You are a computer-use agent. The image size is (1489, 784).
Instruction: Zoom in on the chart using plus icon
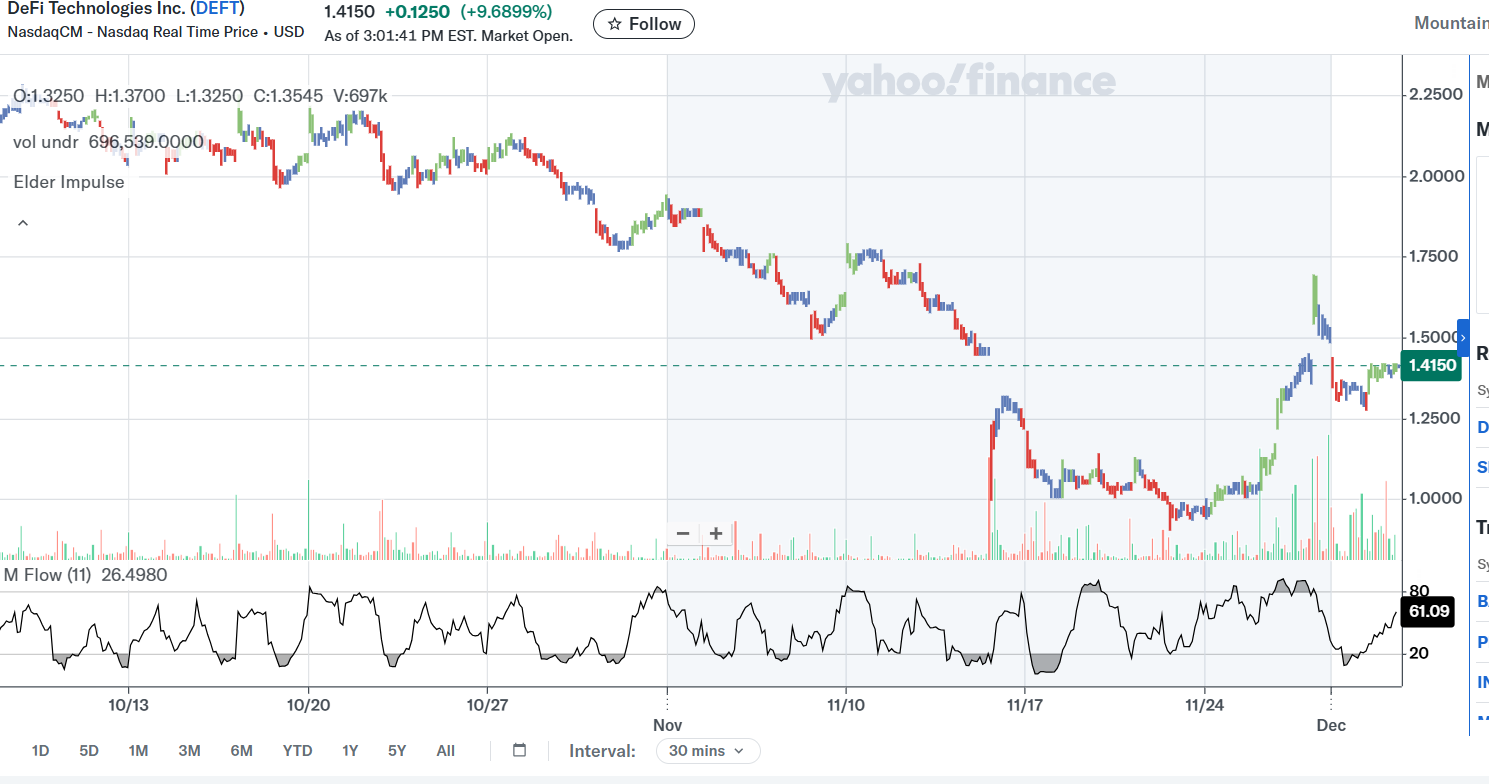coord(714,533)
